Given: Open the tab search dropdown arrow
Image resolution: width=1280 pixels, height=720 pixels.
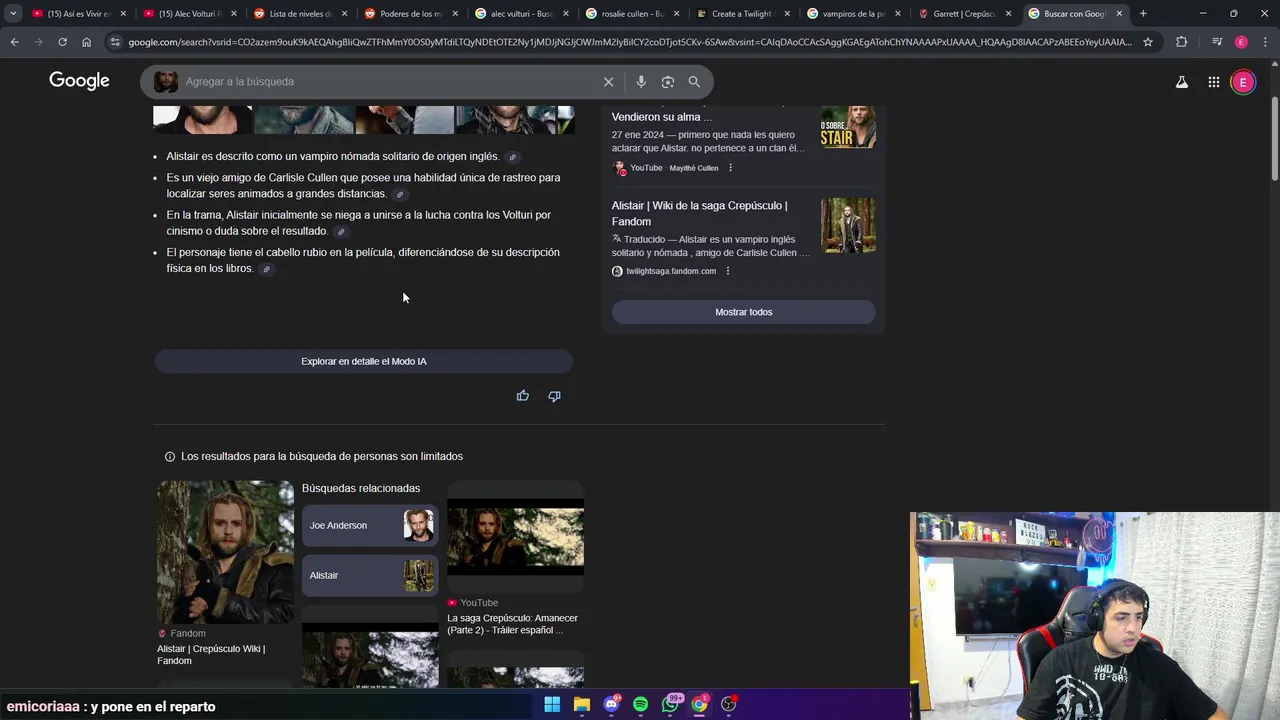Looking at the screenshot, I should 13,14.
